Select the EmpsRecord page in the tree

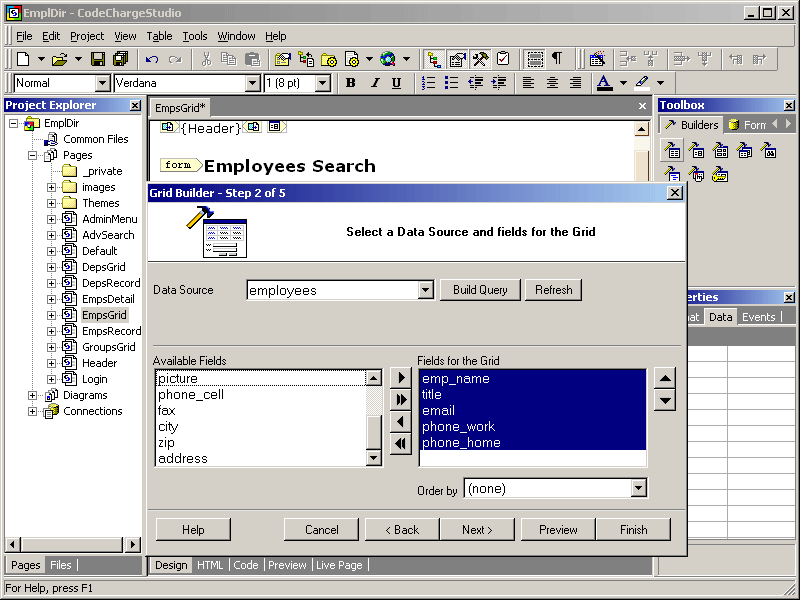coord(111,331)
